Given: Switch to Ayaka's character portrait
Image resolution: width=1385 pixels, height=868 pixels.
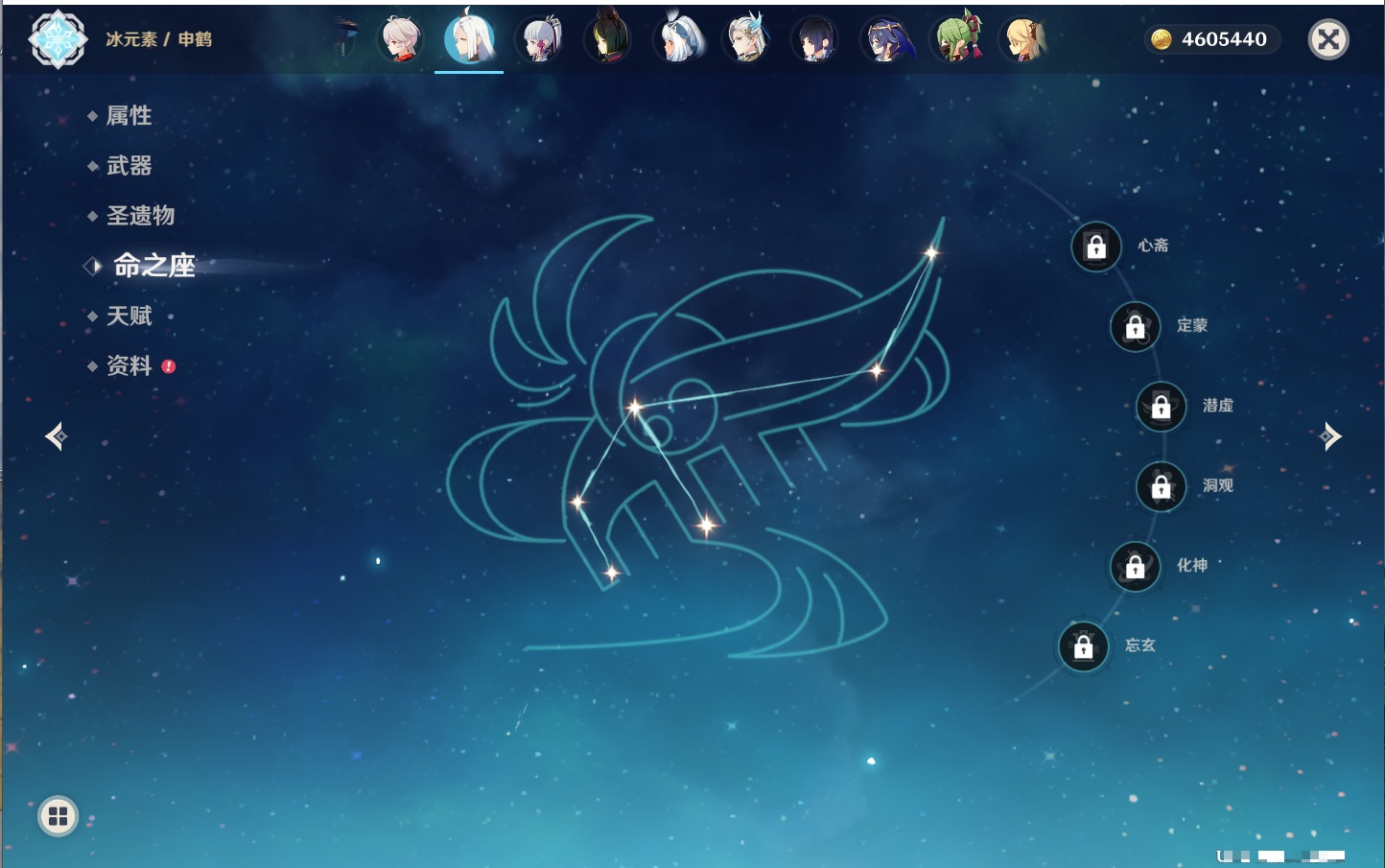Looking at the screenshot, I should tap(540, 39).
